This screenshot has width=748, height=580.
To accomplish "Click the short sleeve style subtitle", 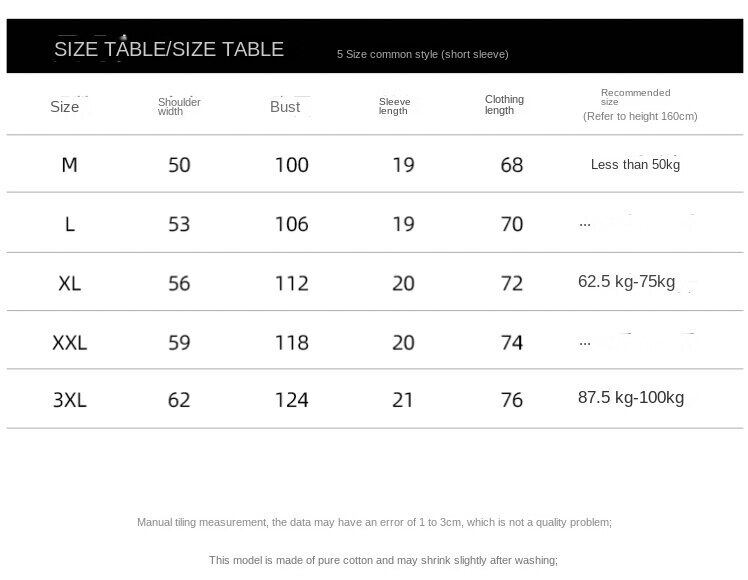I will (422, 54).
